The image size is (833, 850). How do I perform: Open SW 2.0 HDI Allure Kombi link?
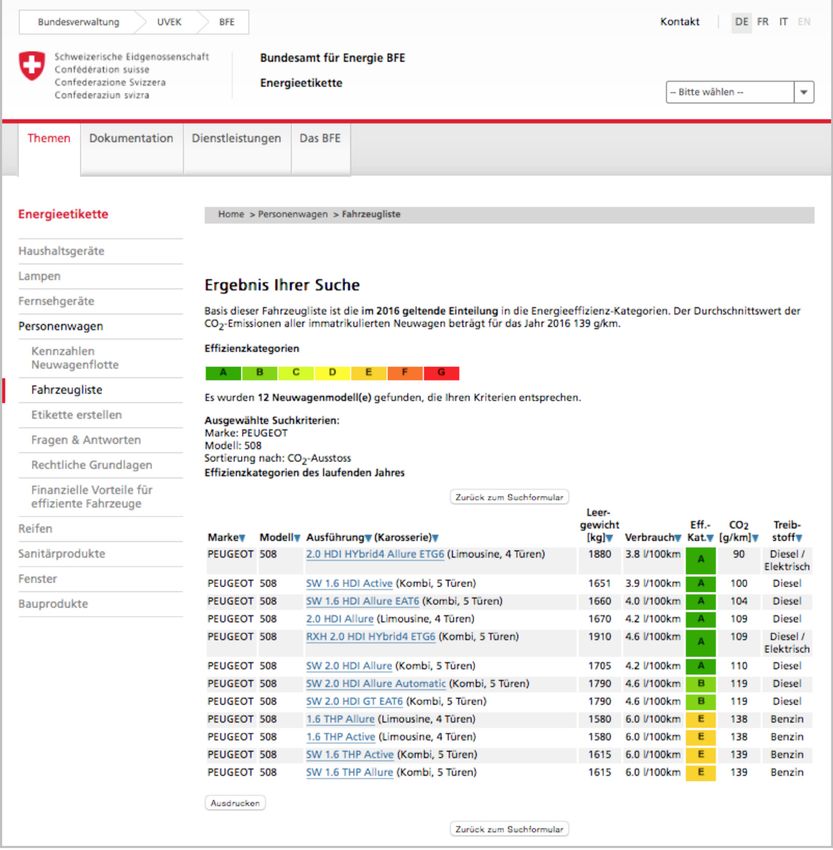pos(349,666)
